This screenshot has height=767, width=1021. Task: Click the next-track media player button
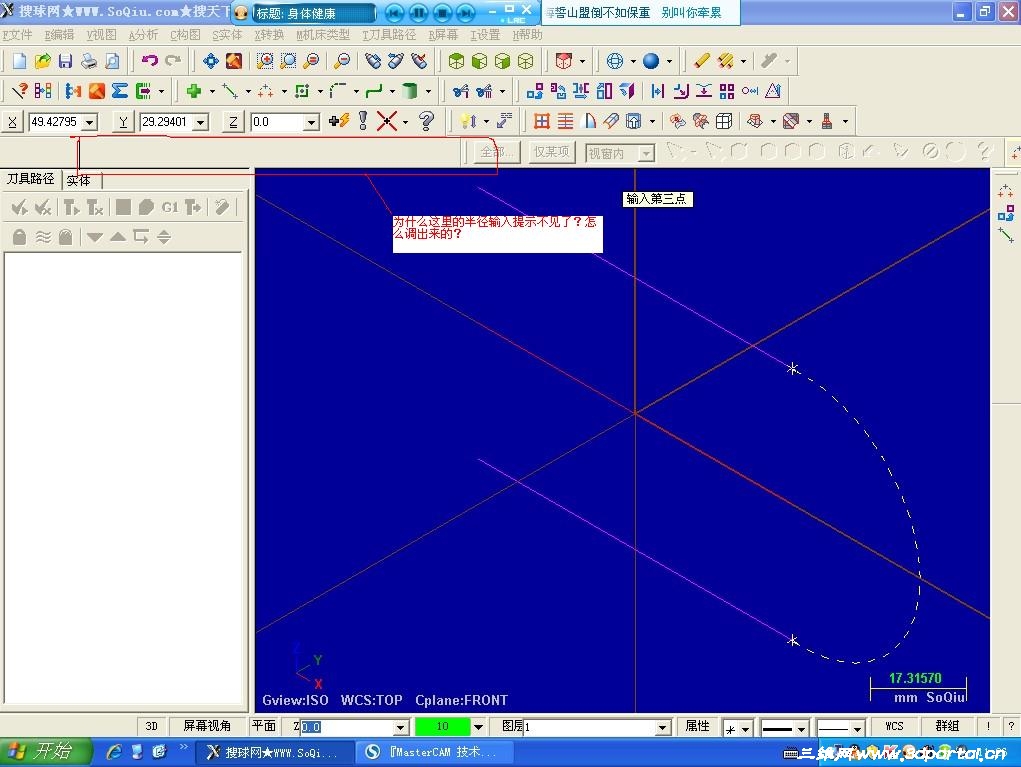(x=465, y=12)
